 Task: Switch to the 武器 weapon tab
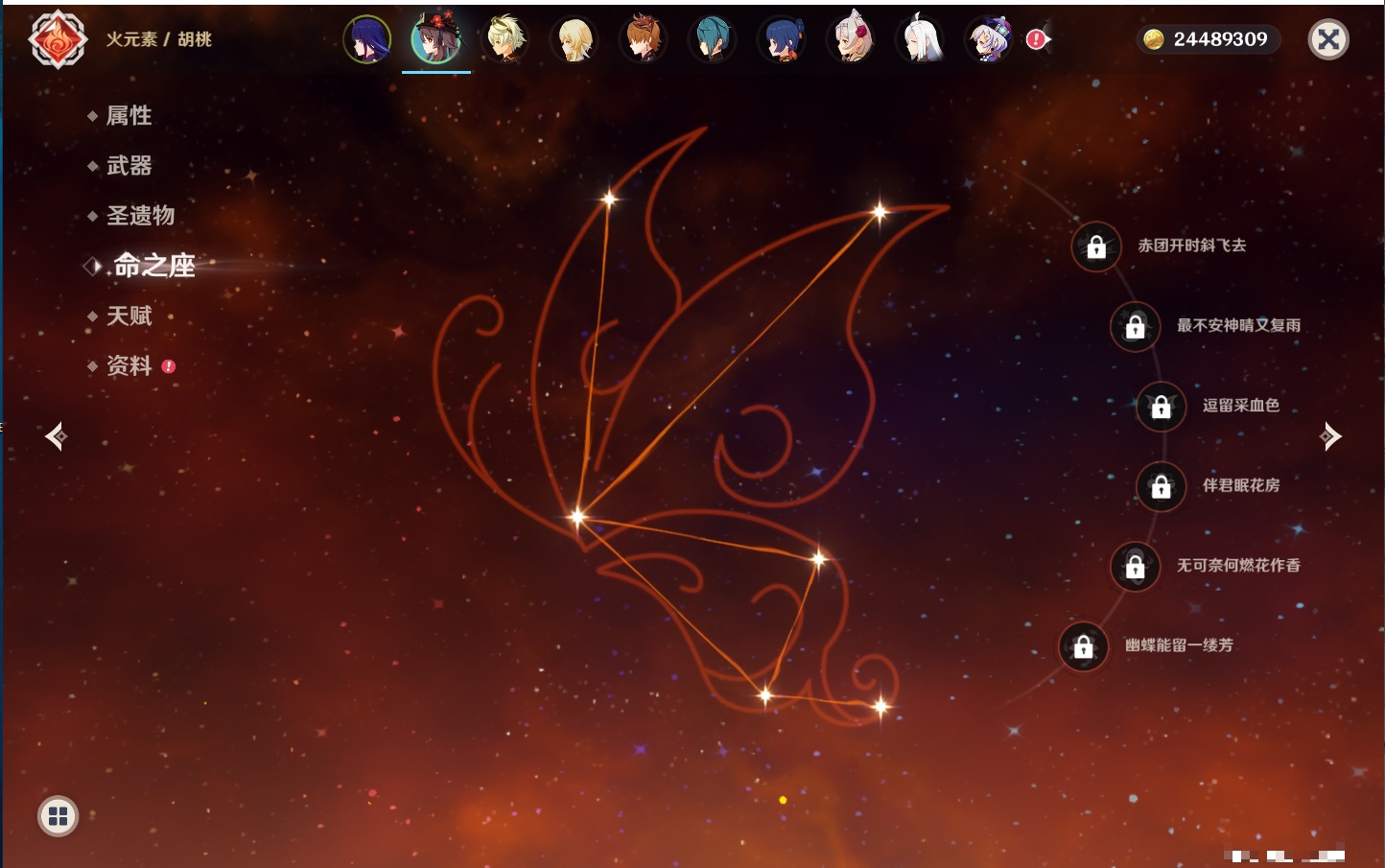click(129, 166)
